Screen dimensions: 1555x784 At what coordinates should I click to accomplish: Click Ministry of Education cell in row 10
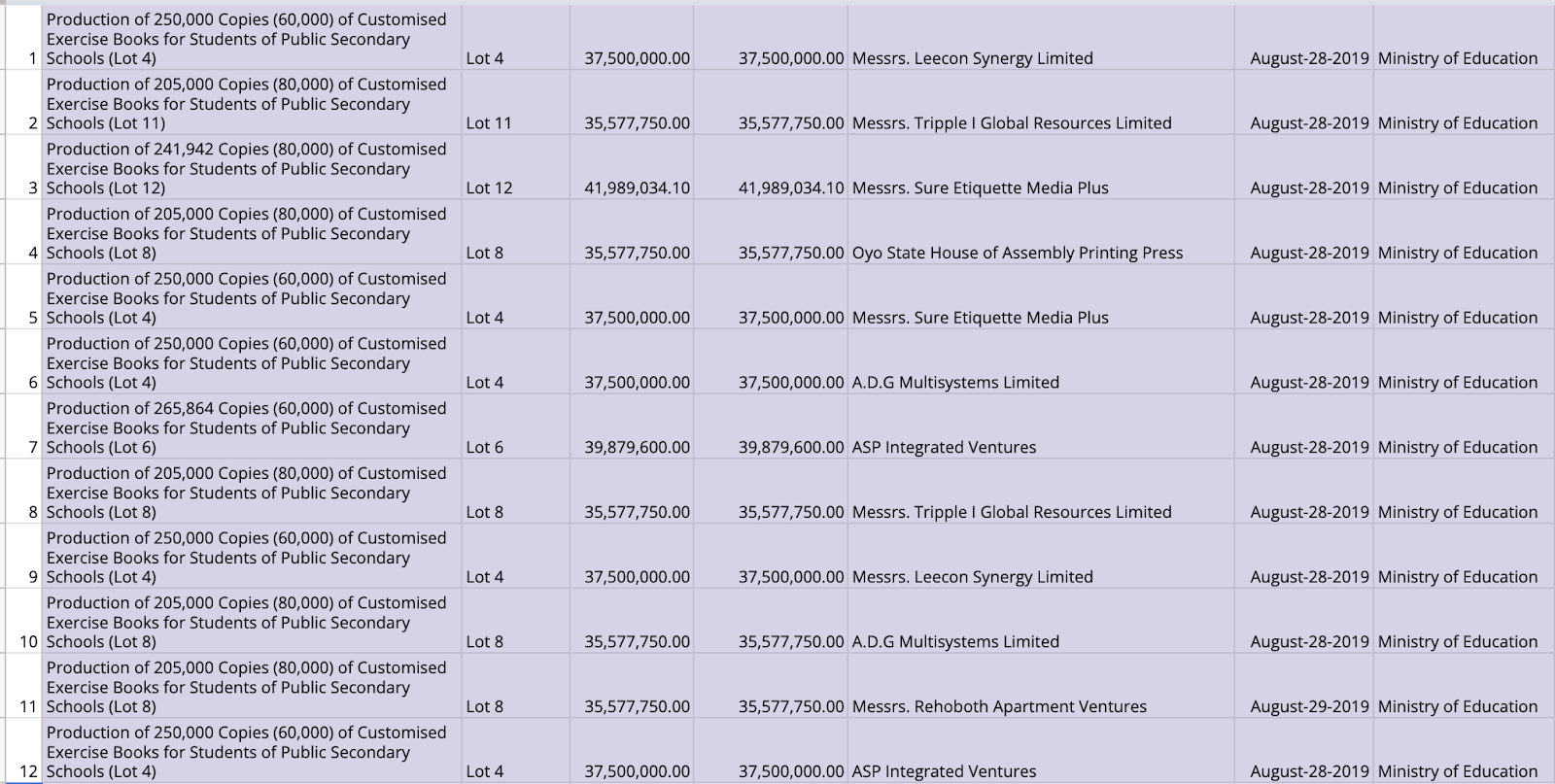[x=1457, y=641]
